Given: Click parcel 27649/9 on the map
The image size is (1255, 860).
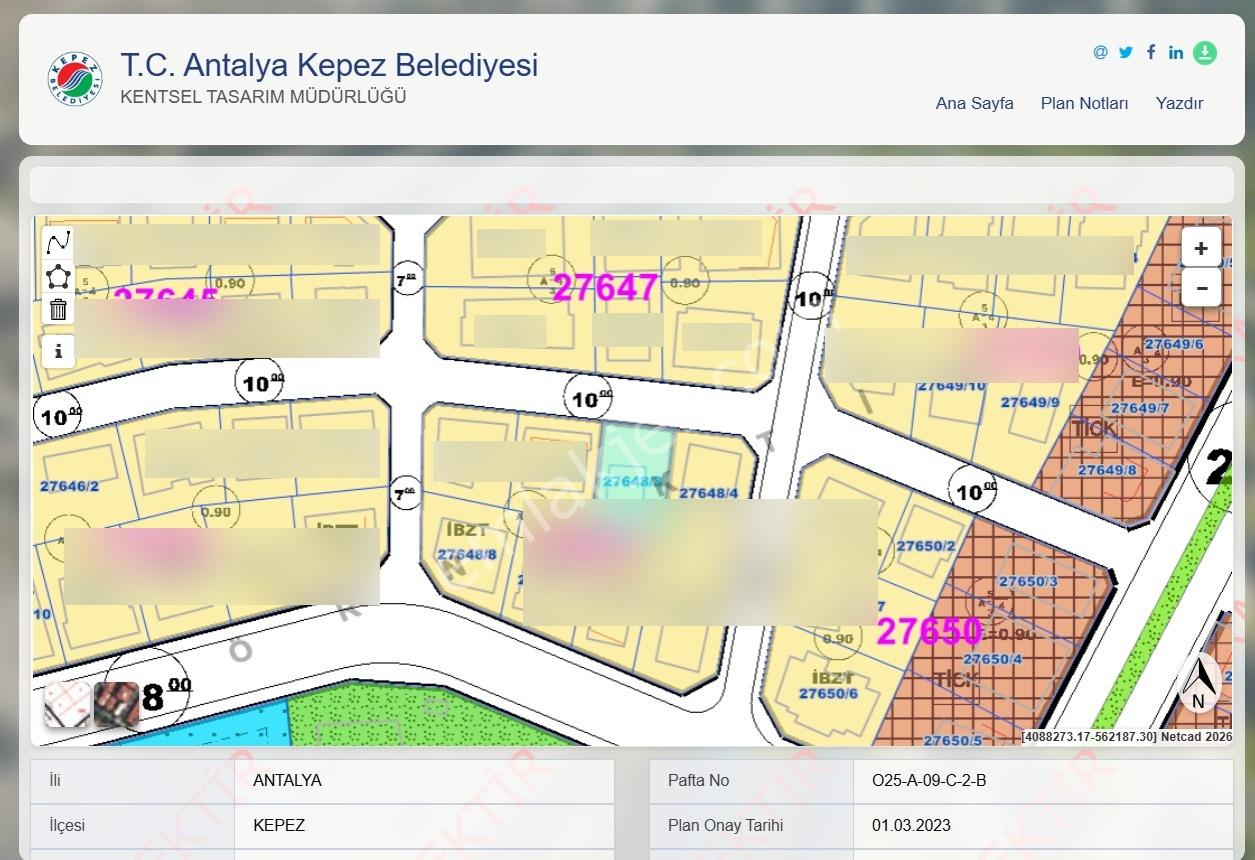Looking at the screenshot, I should (x=1030, y=402).
